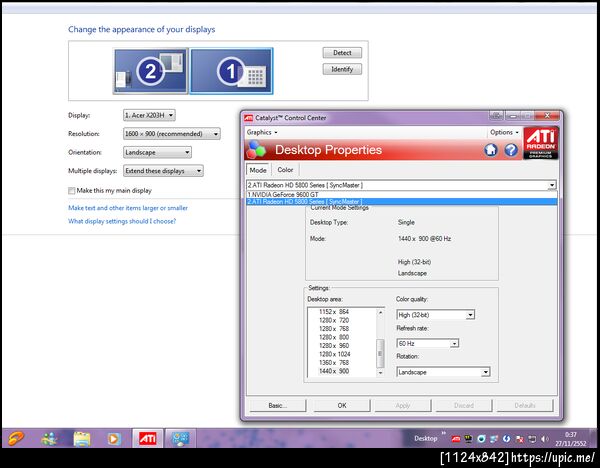
Task: Open Multiple displays dropdown Extend these displays
Action: point(163,171)
